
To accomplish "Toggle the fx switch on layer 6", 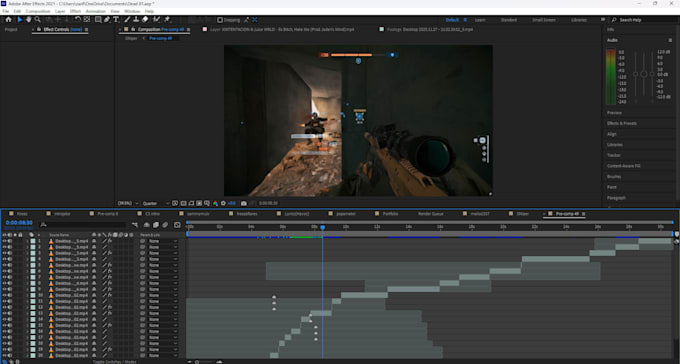I will pos(110,271).
